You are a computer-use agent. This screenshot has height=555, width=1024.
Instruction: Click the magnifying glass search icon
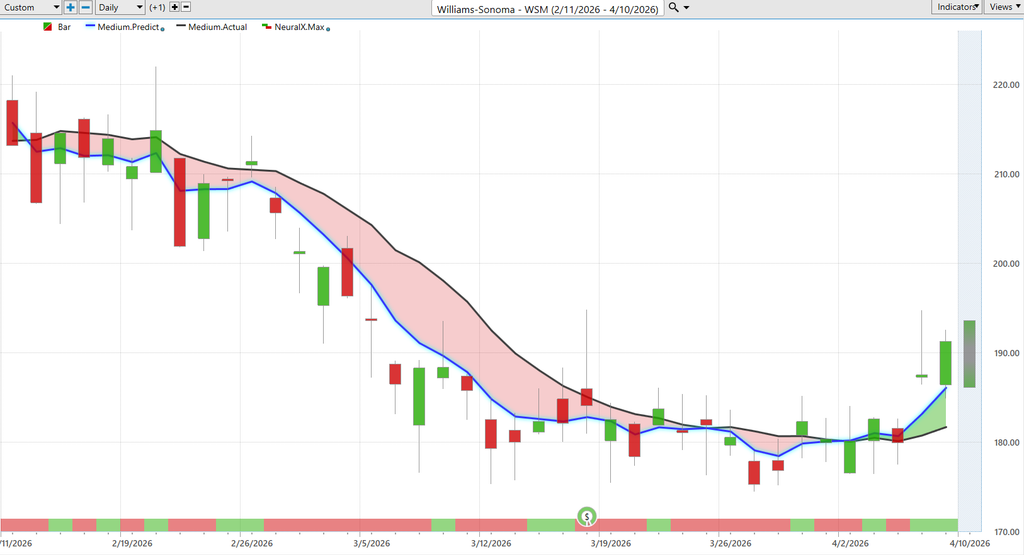pos(673,7)
